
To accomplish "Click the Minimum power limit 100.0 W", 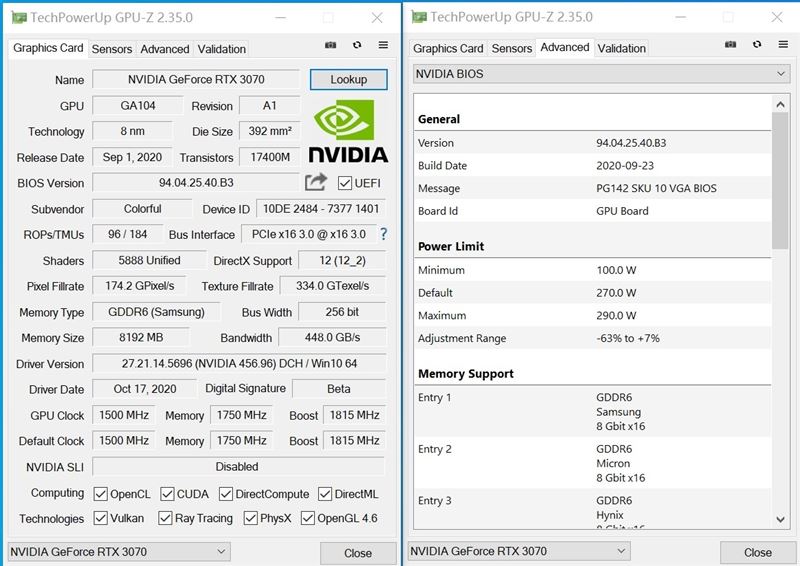I will click(616, 270).
